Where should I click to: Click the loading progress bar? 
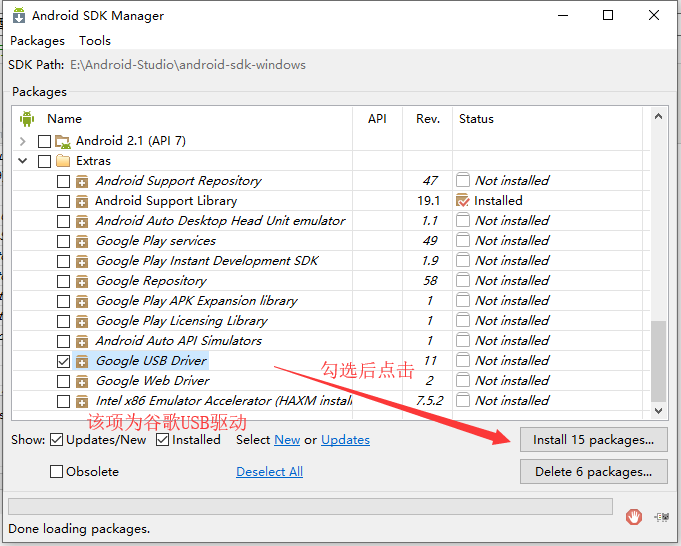(x=310, y=506)
